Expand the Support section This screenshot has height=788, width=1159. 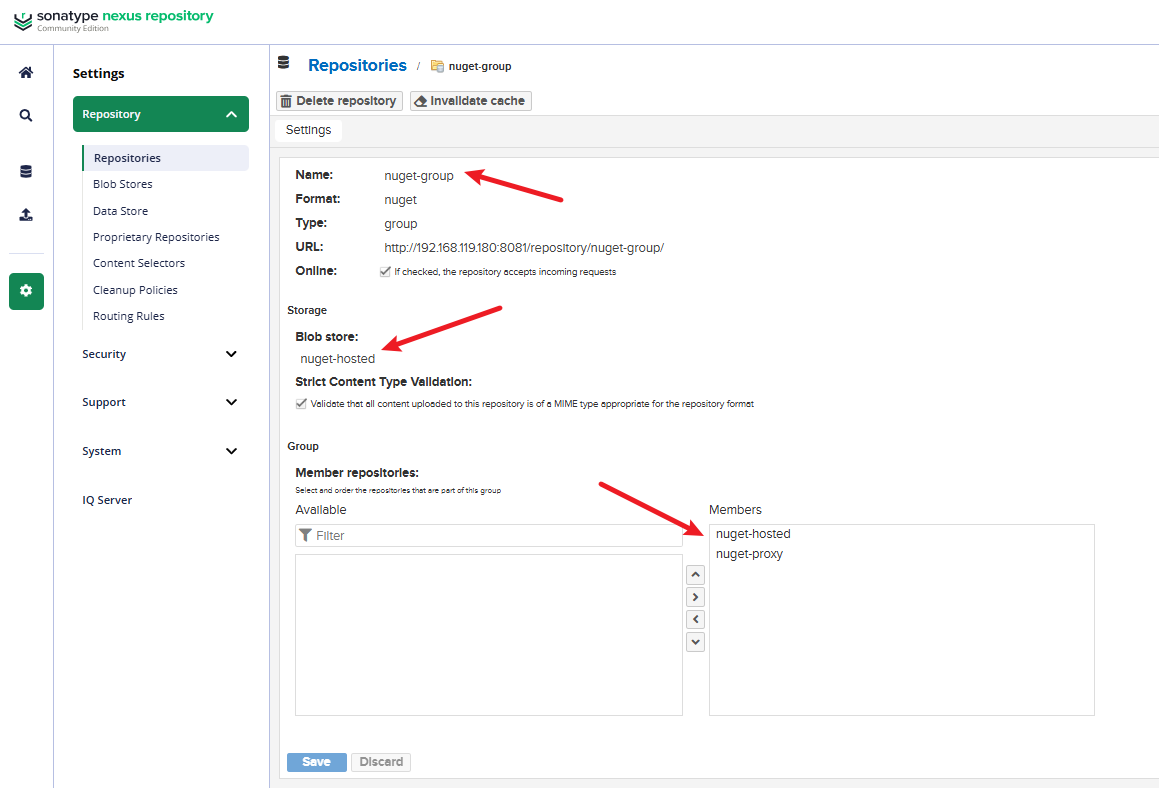(160, 402)
